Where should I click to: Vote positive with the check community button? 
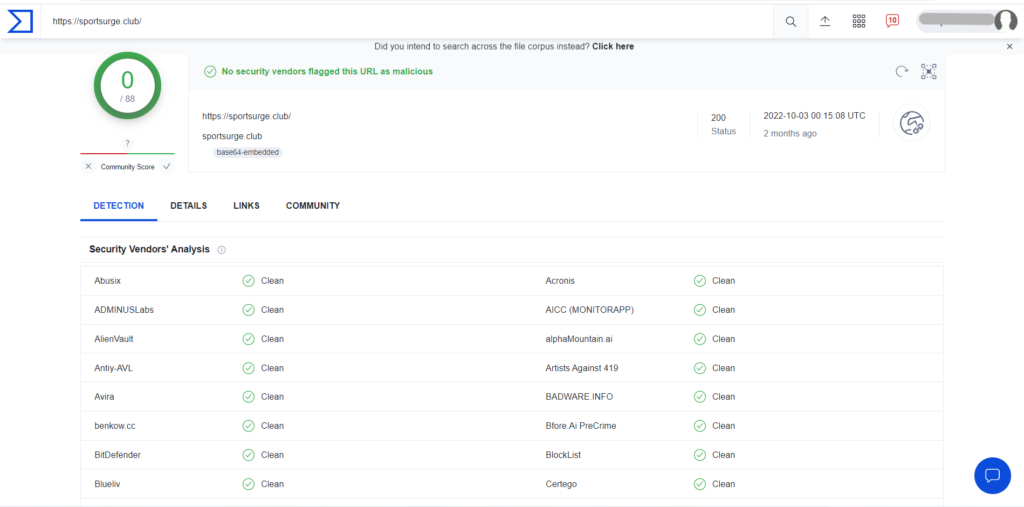coord(167,167)
